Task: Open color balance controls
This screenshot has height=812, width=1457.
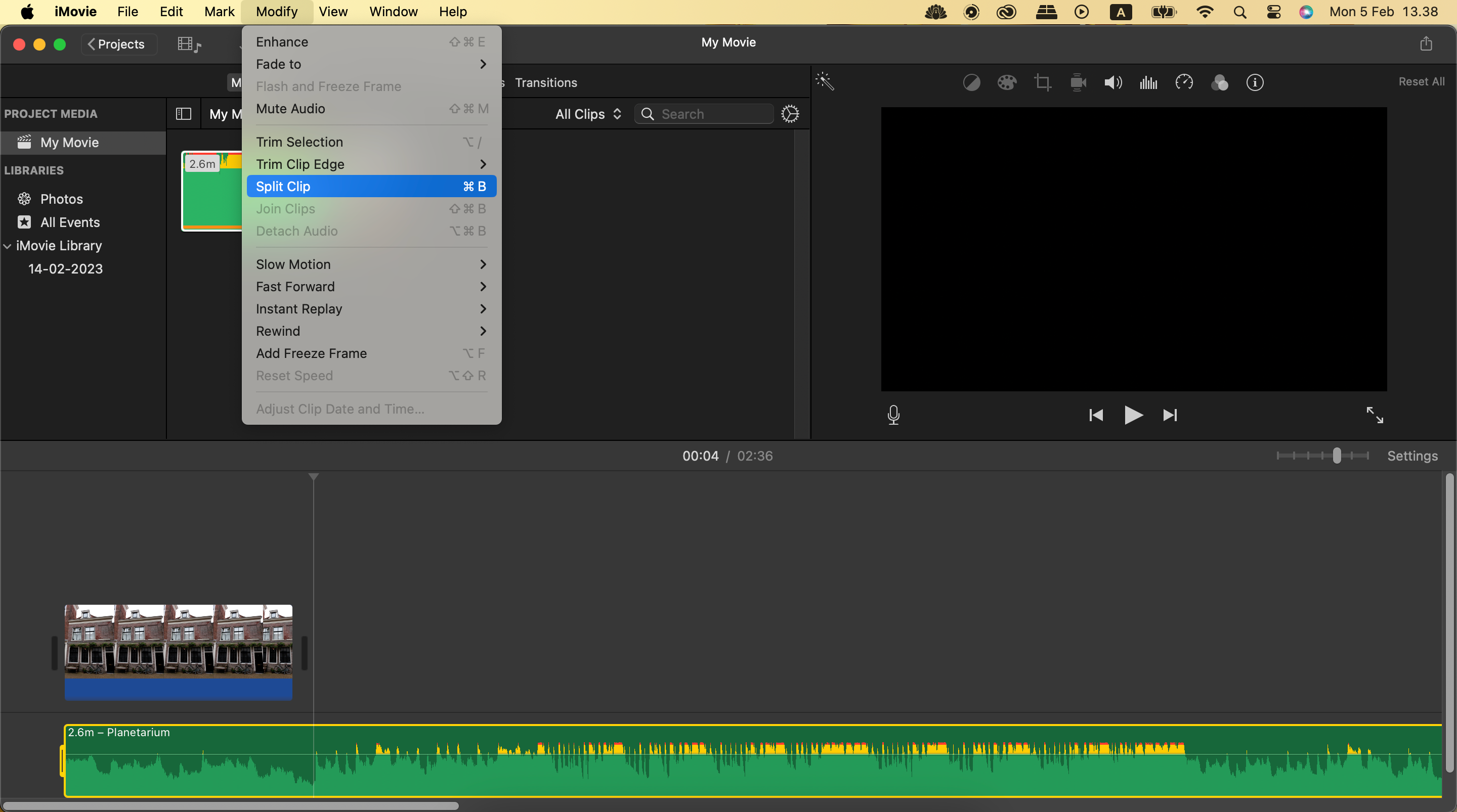Action: coord(972,82)
